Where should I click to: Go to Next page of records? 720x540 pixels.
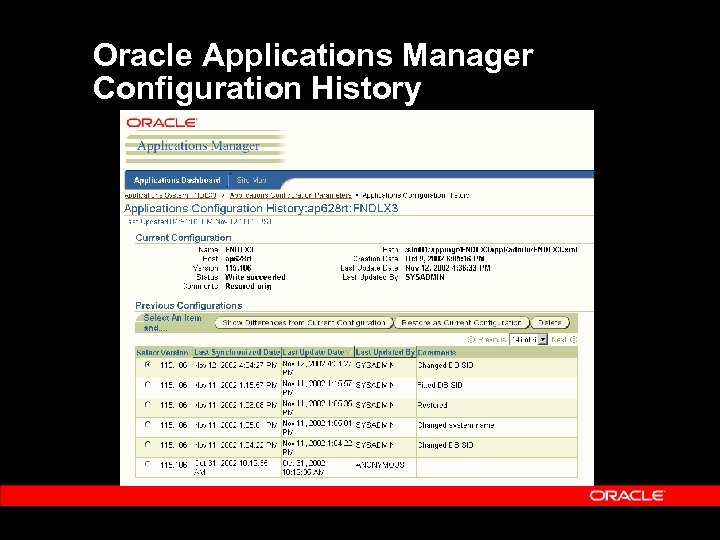pyautogui.click(x=563, y=339)
